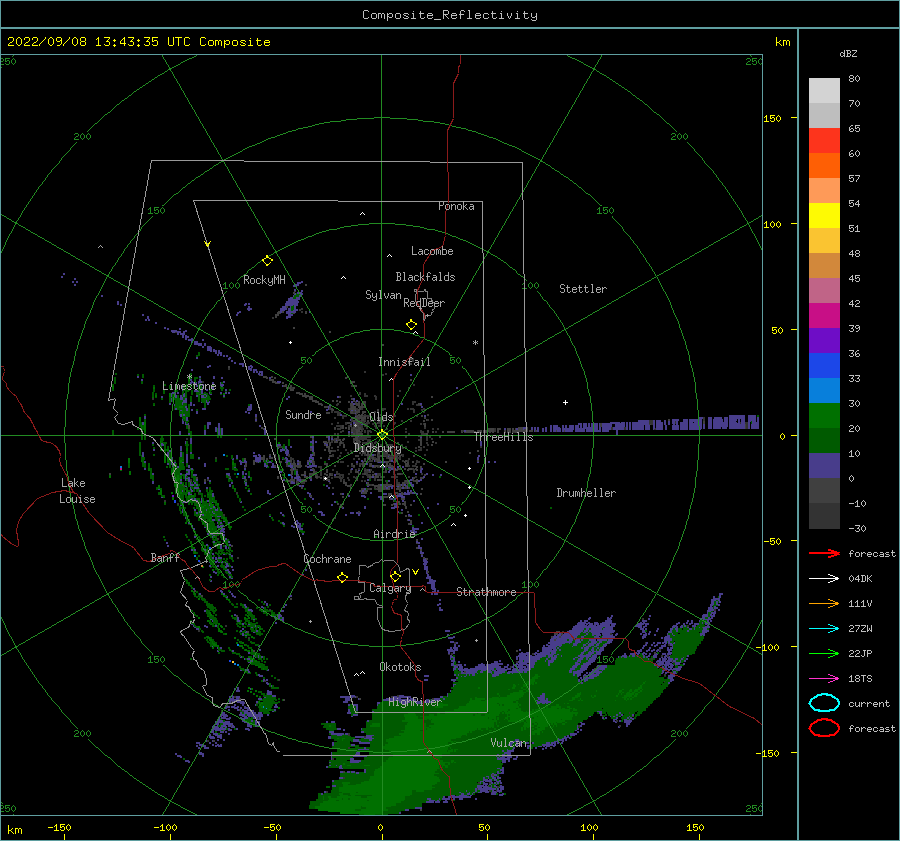This screenshot has width=900, height=841.
Task: Click the Banff label
Action: tap(165, 557)
